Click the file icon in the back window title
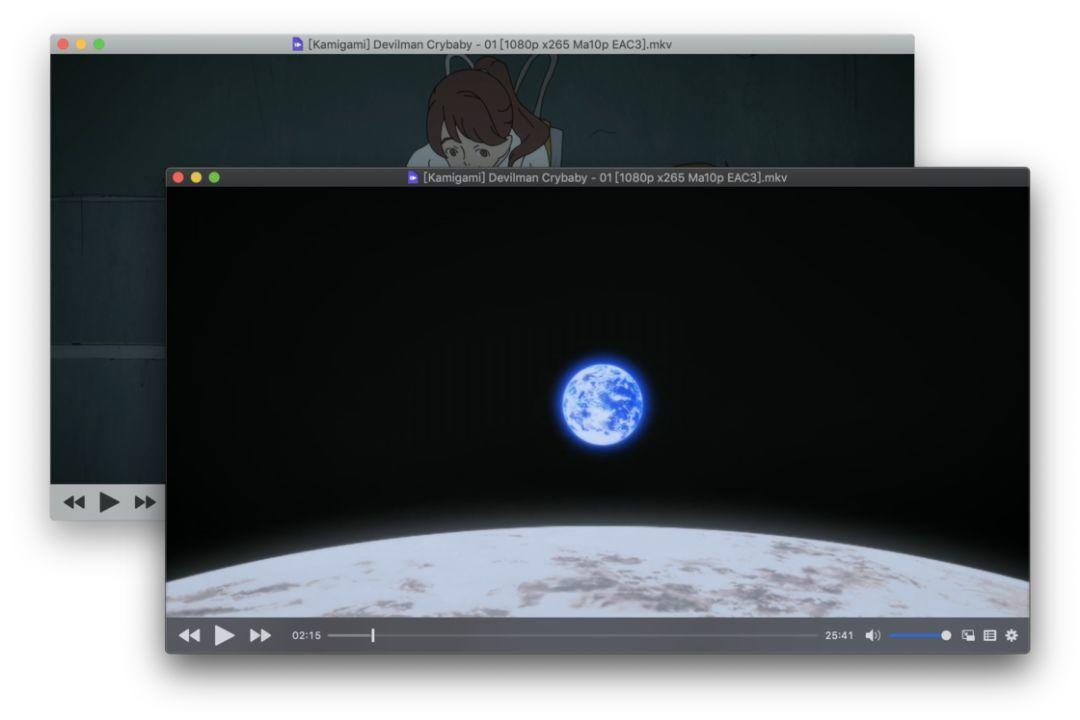The height and width of the screenshot is (720, 1080). [x=298, y=44]
